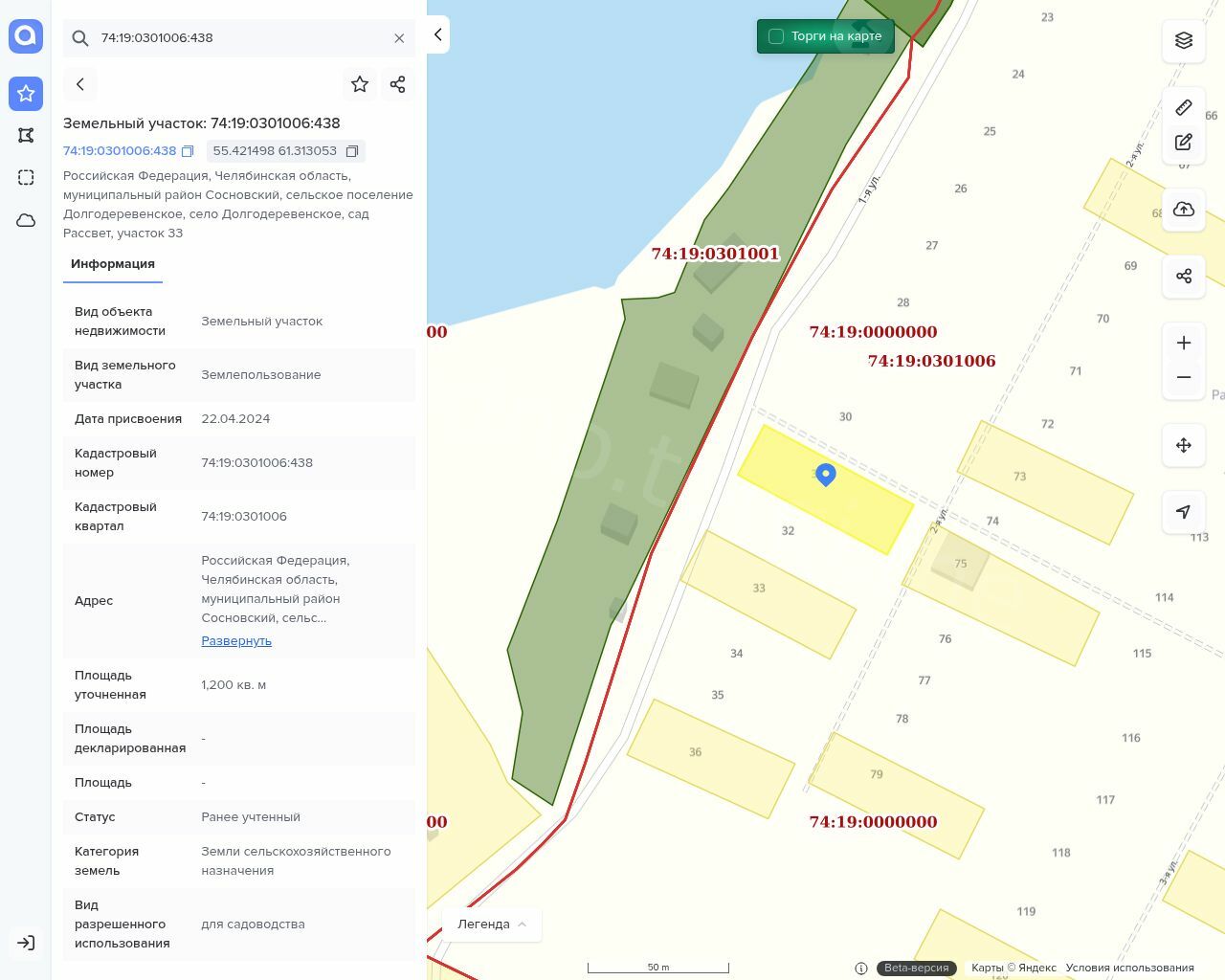Open the map layers panel
The height and width of the screenshot is (980, 1225).
[x=1184, y=40]
